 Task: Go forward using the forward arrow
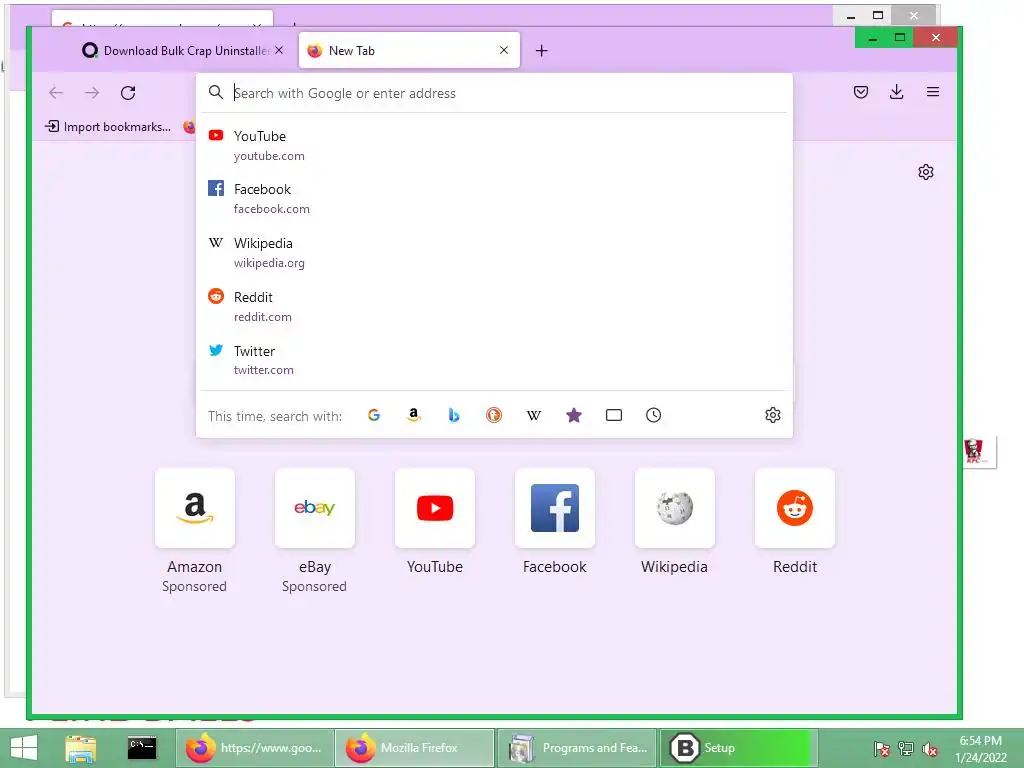[92, 93]
